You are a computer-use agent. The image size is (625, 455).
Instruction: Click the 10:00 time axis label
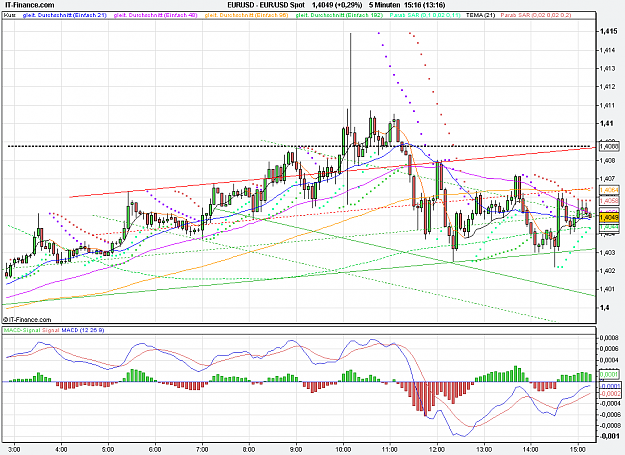click(343, 449)
